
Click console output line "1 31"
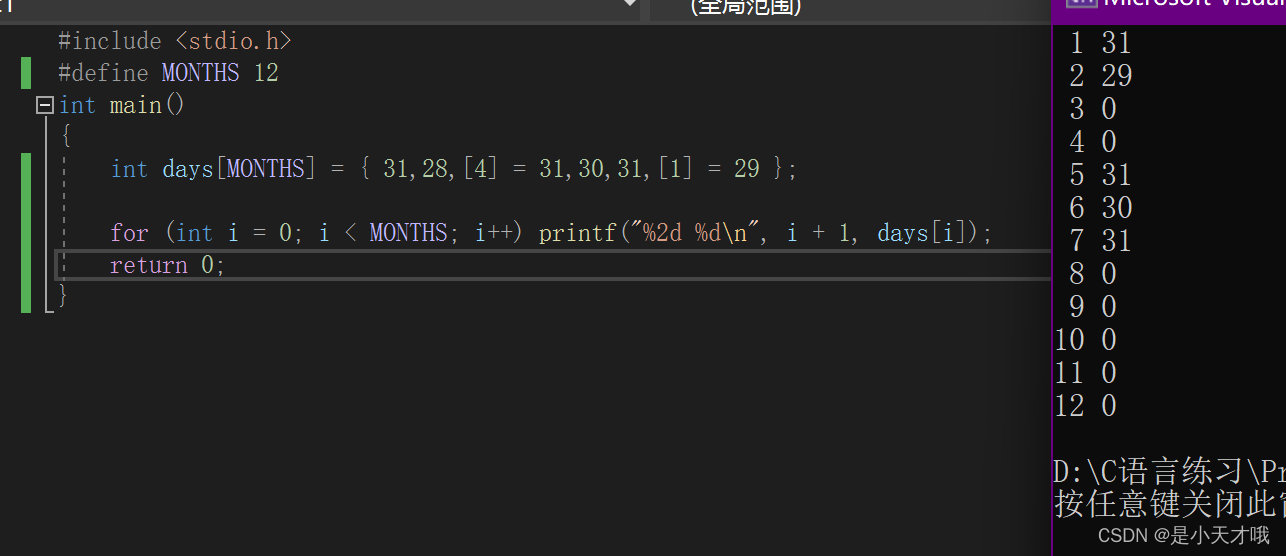1100,43
